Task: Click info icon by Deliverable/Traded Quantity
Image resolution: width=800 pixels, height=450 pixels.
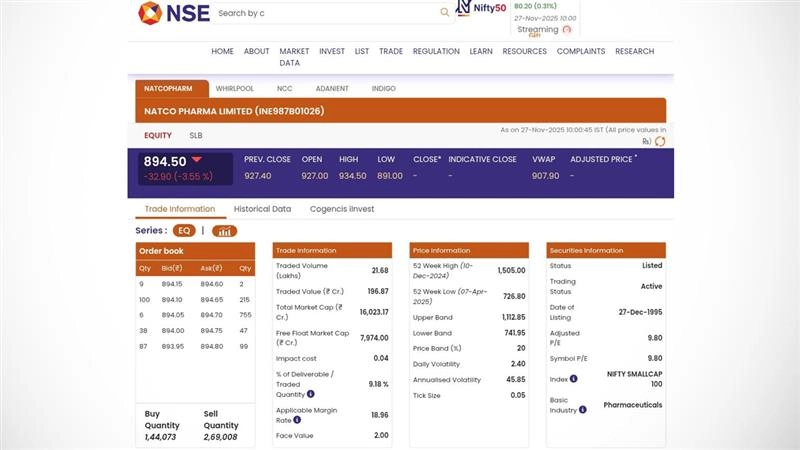Action: (x=310, y=394)
